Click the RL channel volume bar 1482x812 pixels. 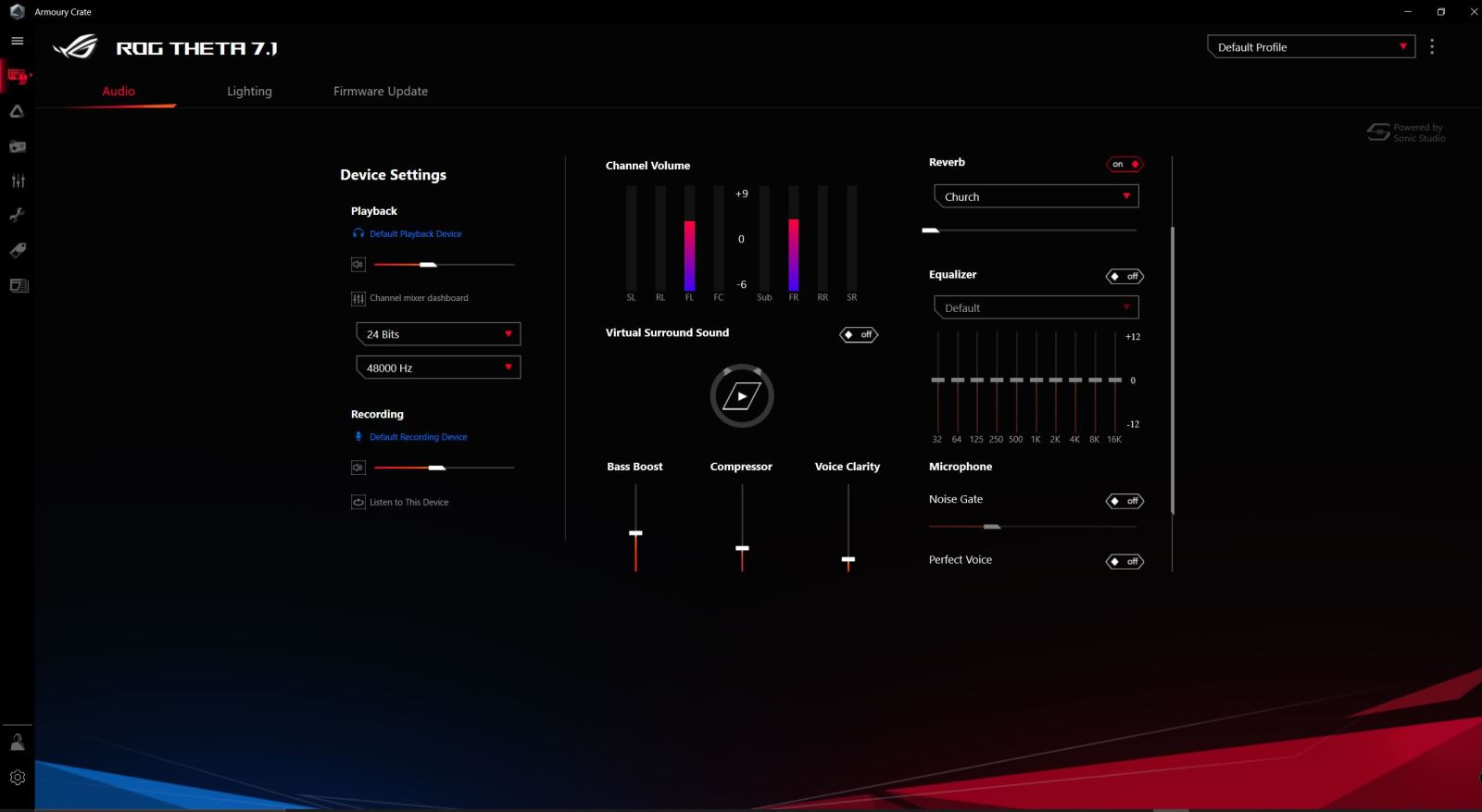point(660,239)
